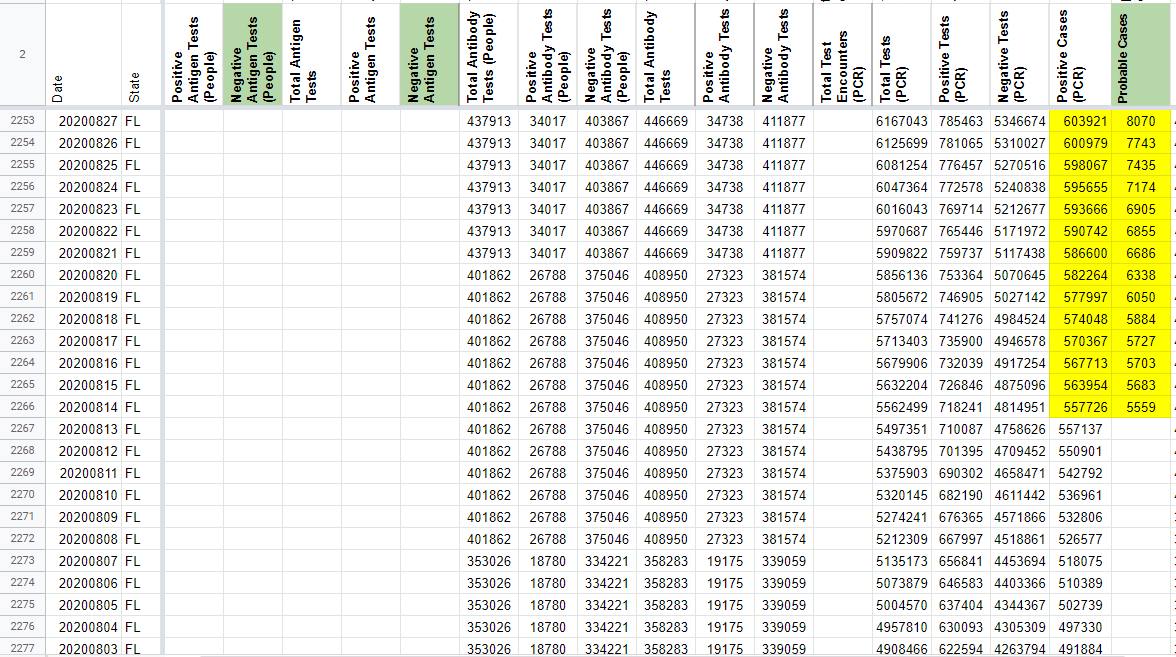Select positive cases cell 502739
The height and width of the screenshot is (657, 1176).
pos(1081,604)
